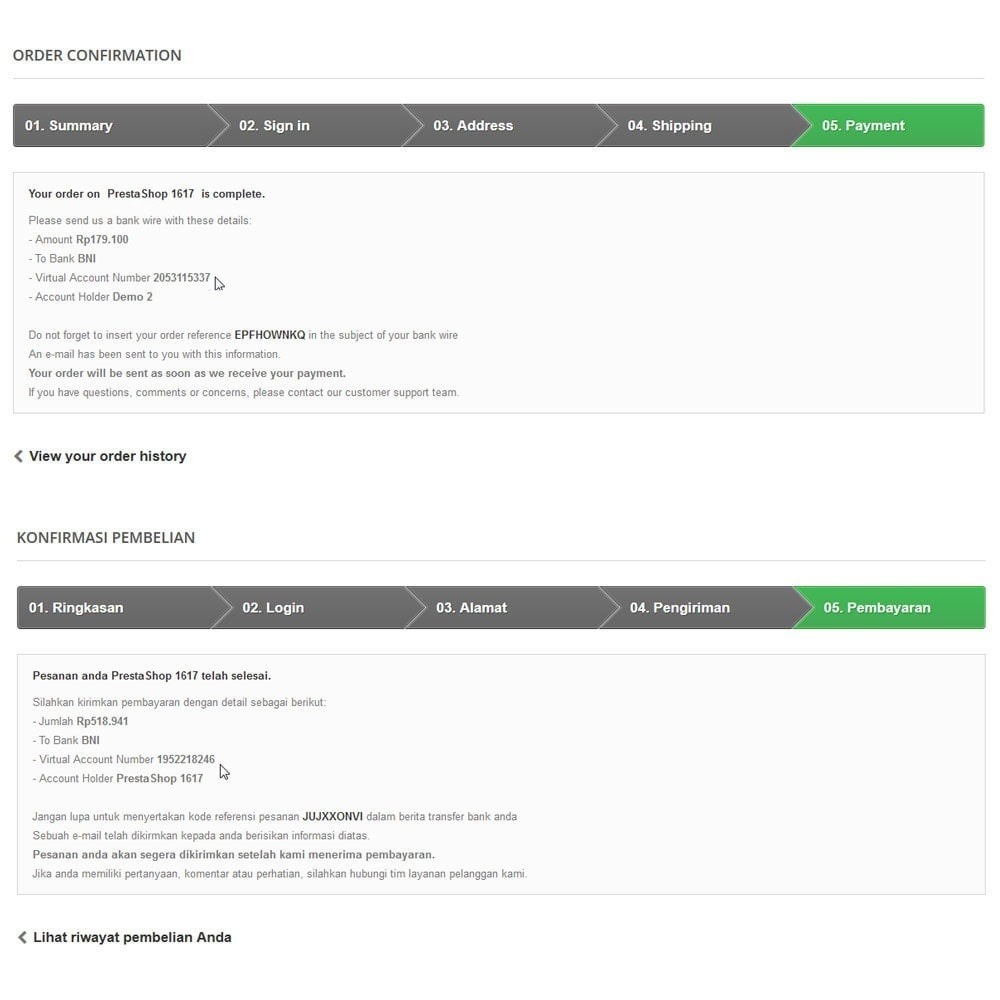
Task: Click the green 05. Payment step
Action: 888,126
